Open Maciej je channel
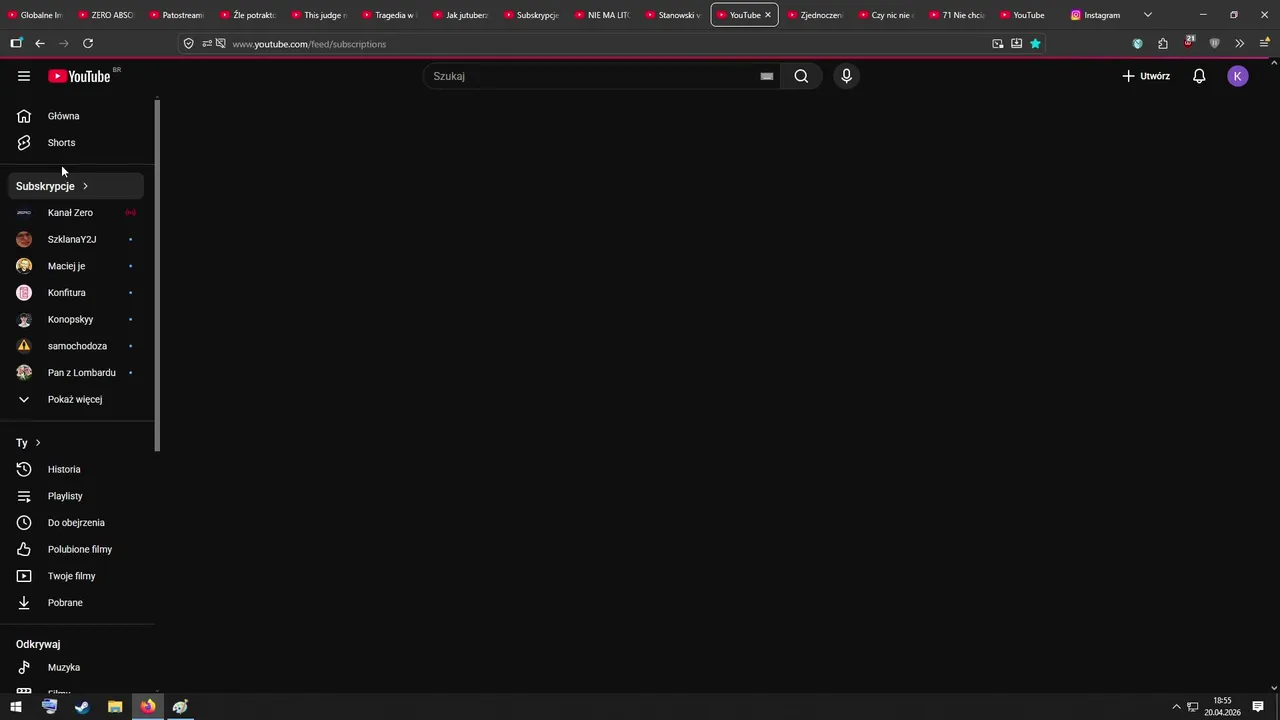 76,266
